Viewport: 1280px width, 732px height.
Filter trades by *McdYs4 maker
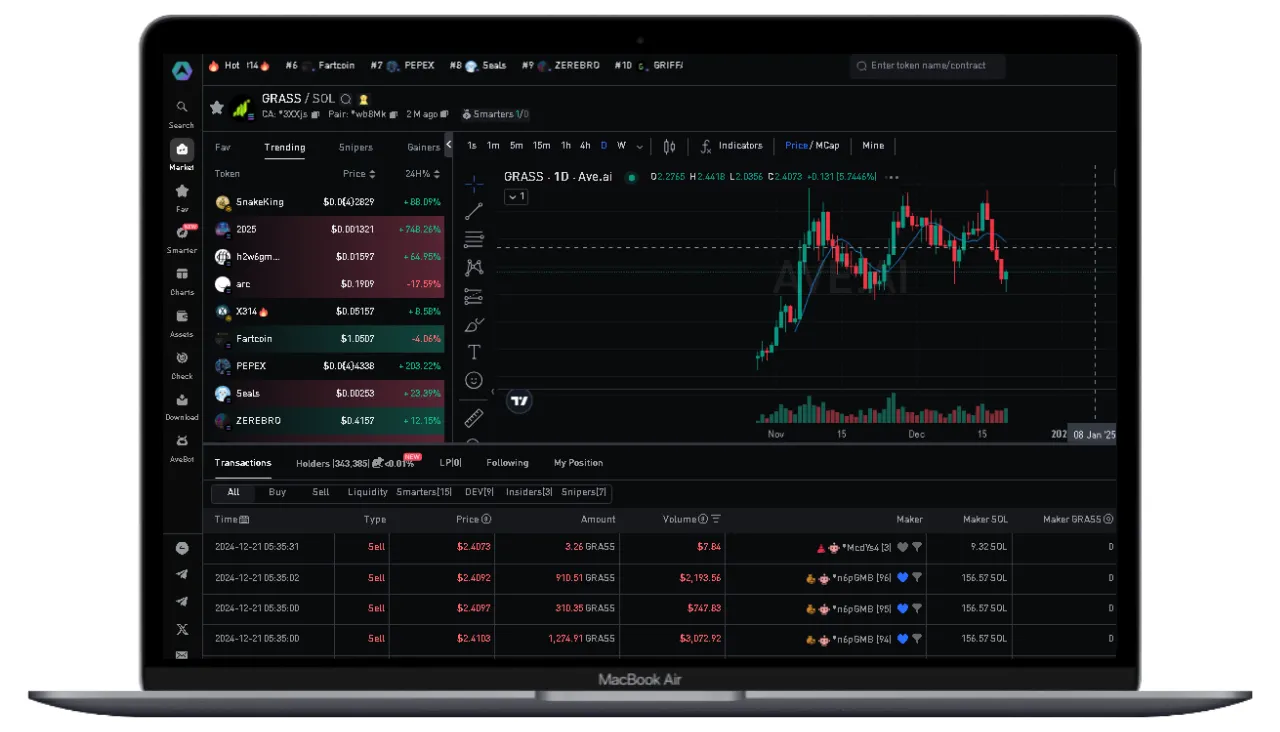[x=917, y=547]
